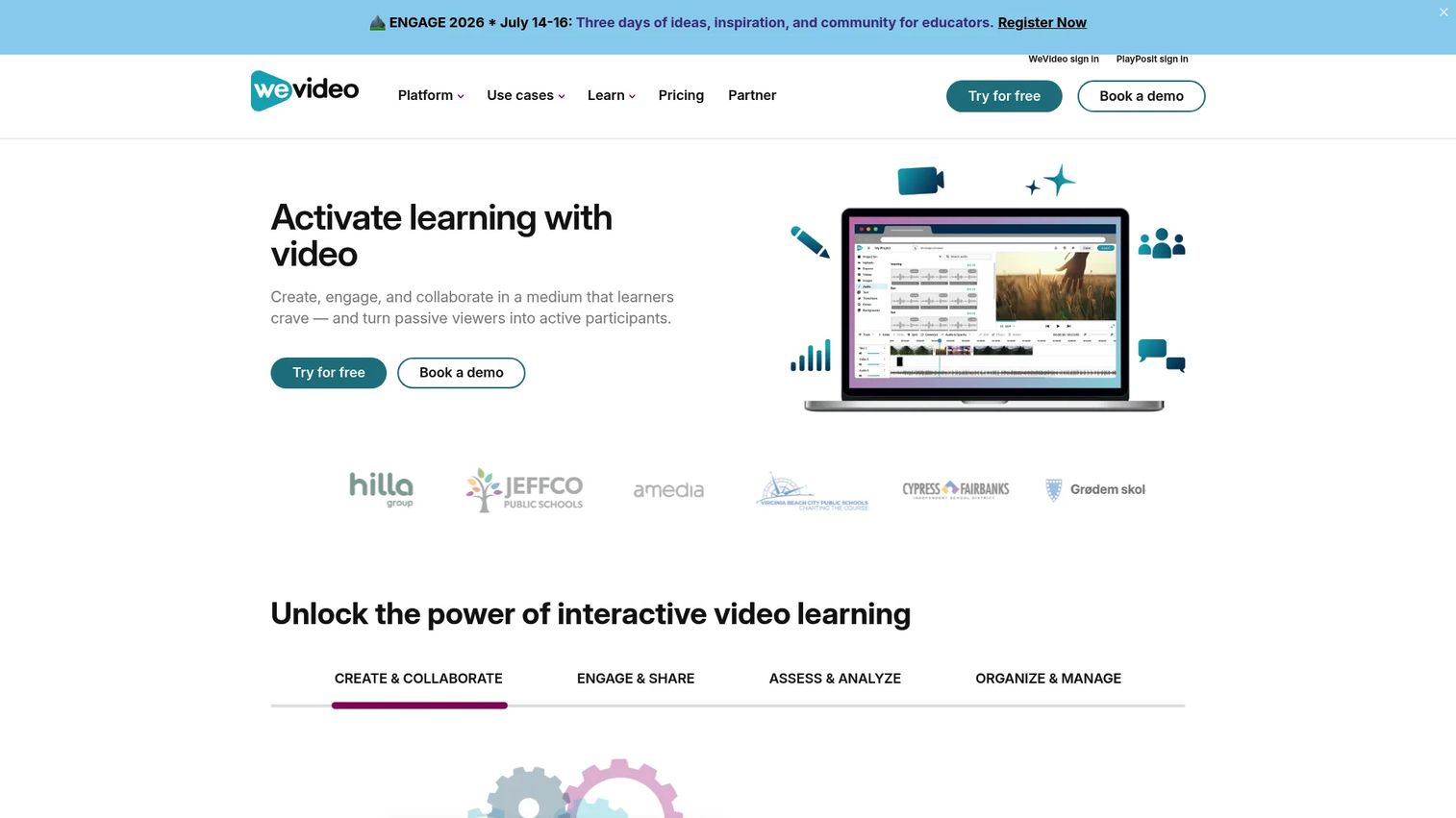Expand the Platform dropdown menu
The image size is (1456, 818).
431,95
